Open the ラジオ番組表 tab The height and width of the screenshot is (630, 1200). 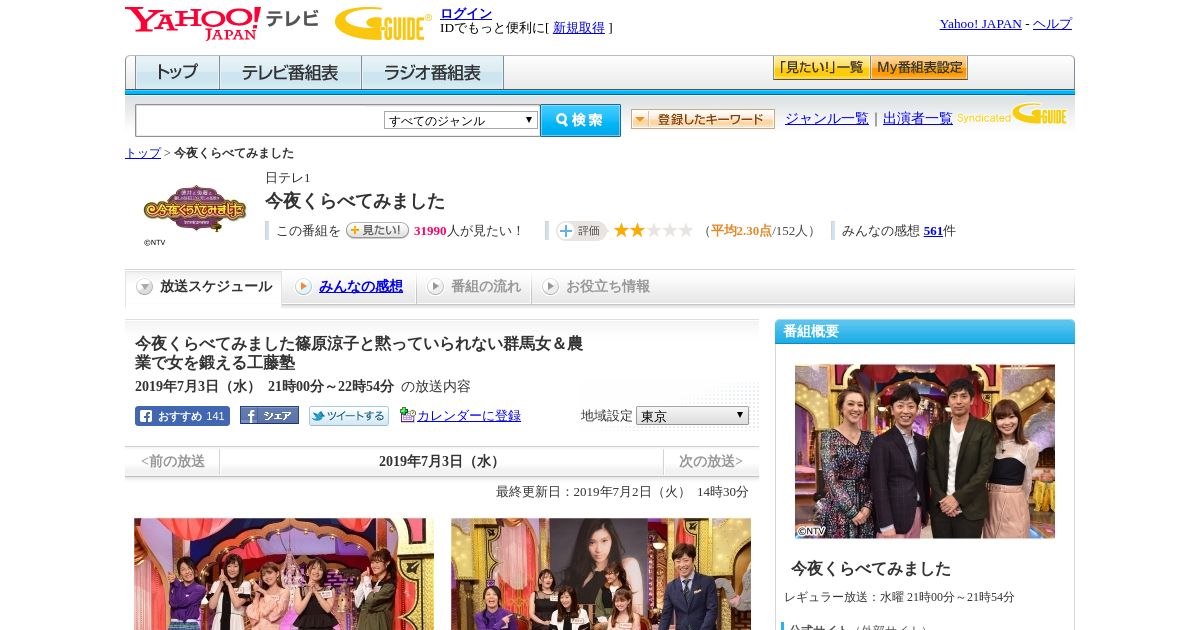point(432,72)
